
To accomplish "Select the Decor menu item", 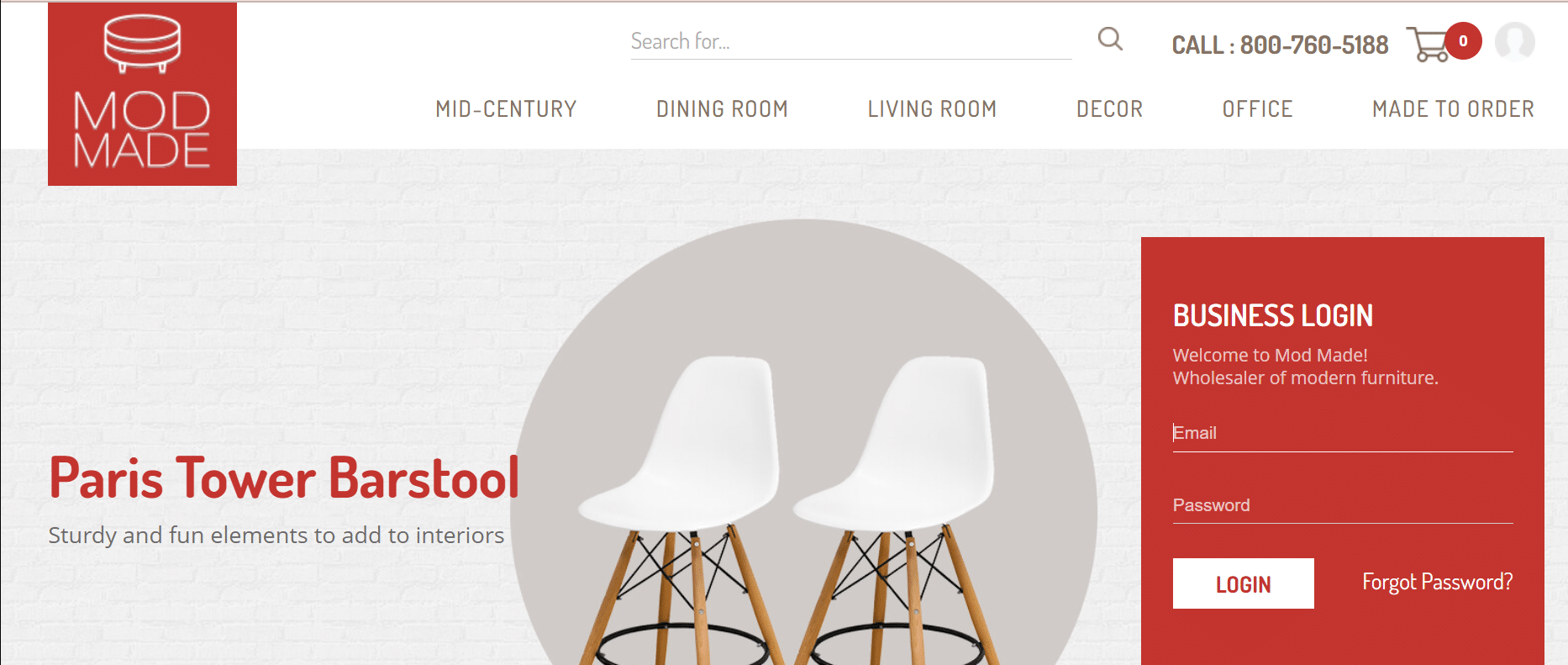I will tap(1109, 109).
